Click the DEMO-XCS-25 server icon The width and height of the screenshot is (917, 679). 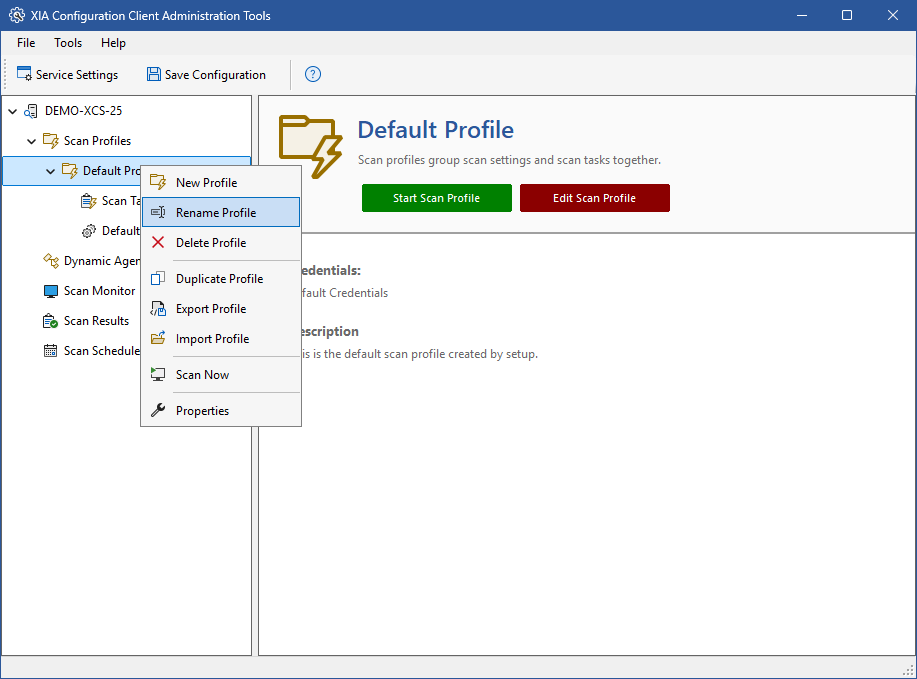(32, 111)
